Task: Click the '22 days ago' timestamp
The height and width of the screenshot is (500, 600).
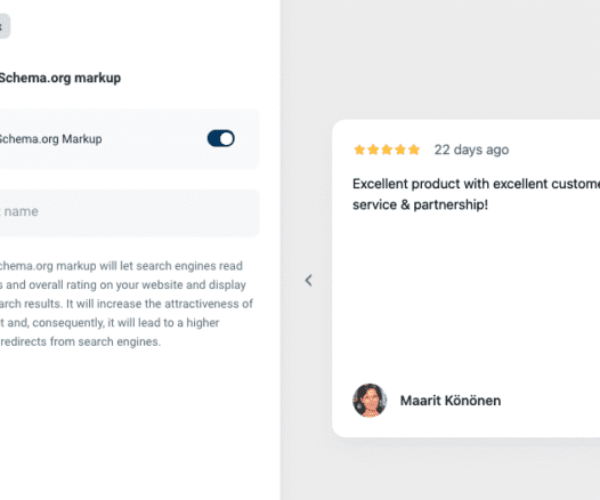Action: (471, 150)
